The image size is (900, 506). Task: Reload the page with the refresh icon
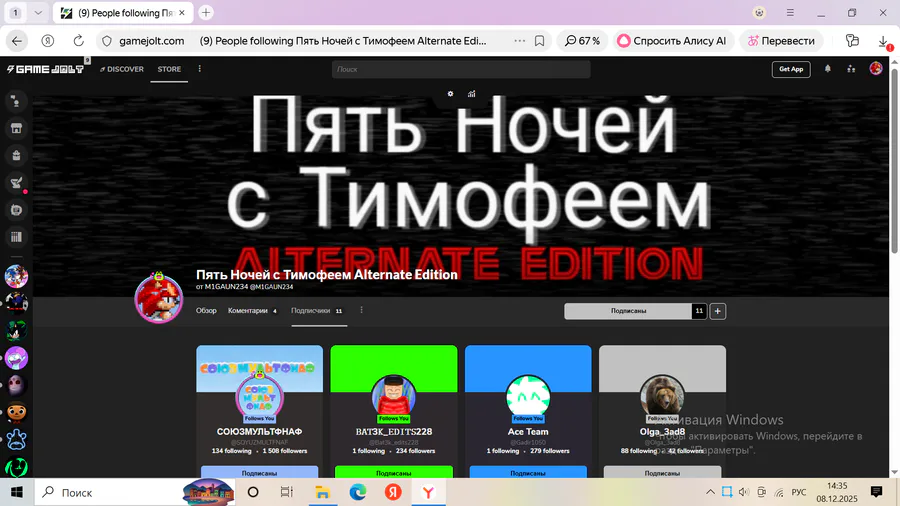(x=79, y=41)
